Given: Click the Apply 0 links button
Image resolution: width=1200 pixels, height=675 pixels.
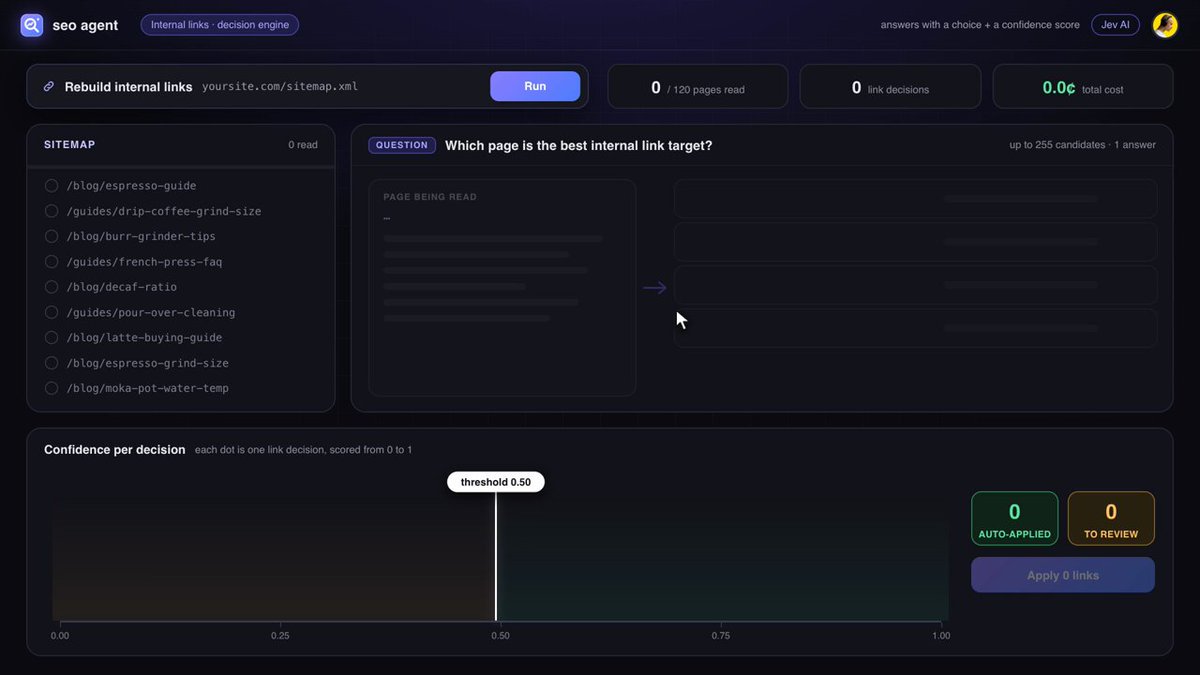Looking at the screenshot, I should pyautogui.click(x=1063, y=575).
